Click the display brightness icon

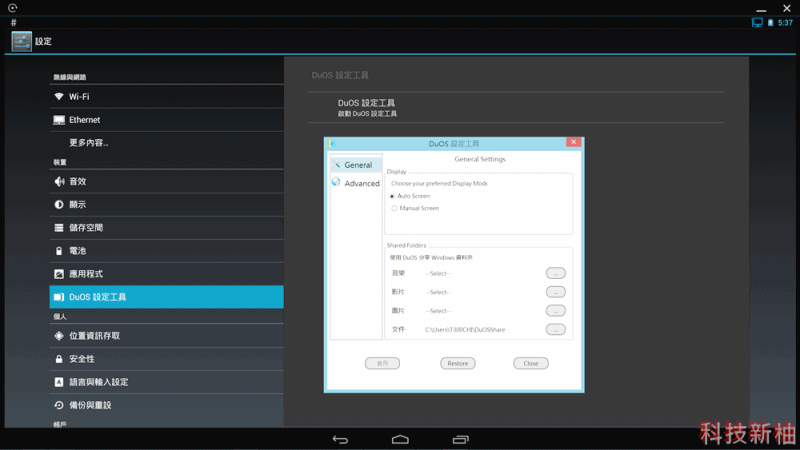point(59,205)
